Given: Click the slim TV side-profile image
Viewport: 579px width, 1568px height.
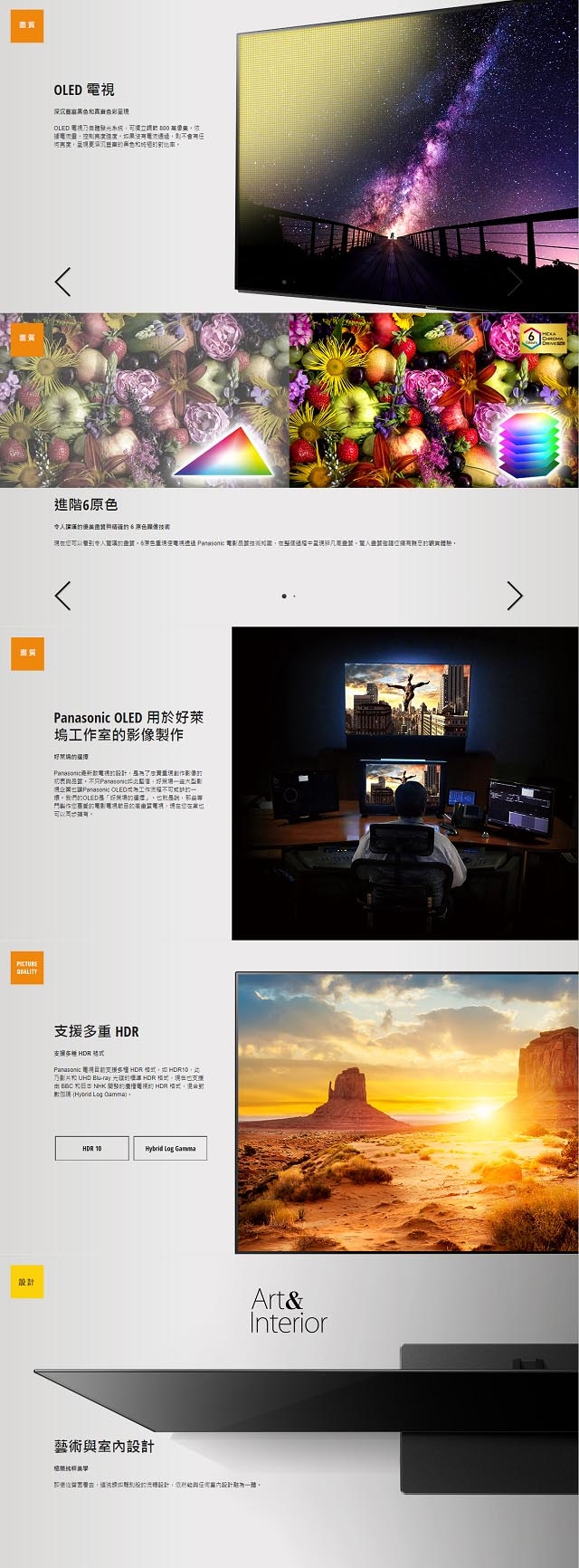Looking at the screenshot, I should click(308, 1417).
